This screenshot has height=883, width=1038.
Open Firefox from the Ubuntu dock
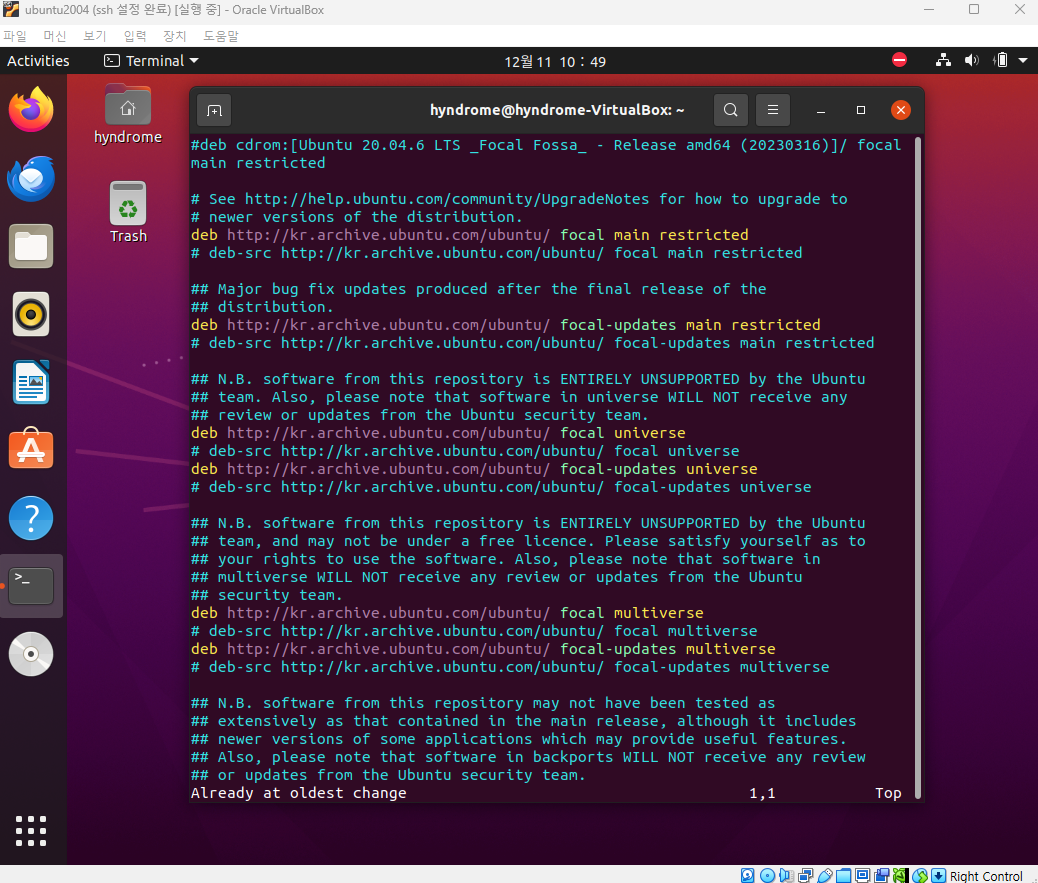(x=31, y=110)
